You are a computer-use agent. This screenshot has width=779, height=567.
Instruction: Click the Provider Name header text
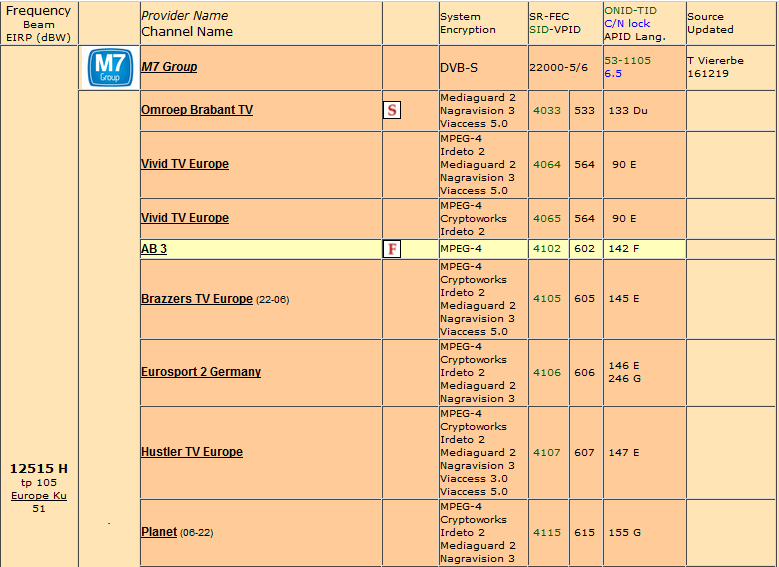[185, 16]
